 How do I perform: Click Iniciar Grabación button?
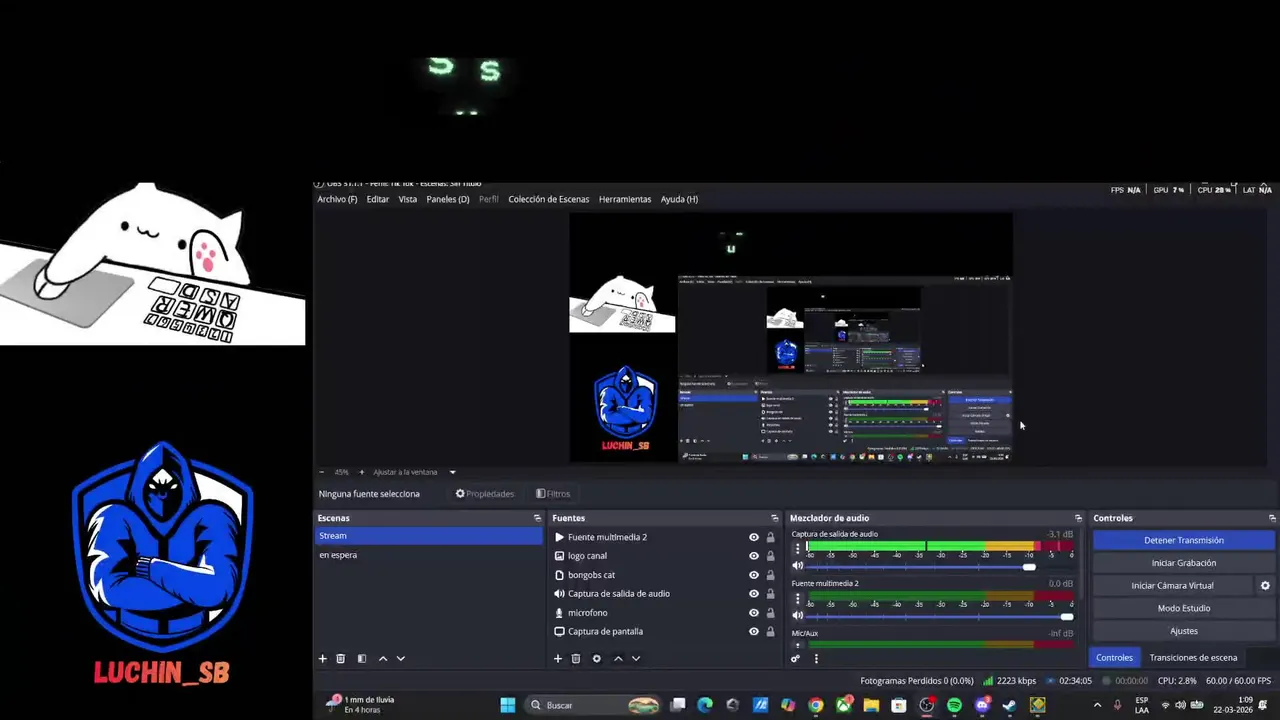click(1184, 563)
